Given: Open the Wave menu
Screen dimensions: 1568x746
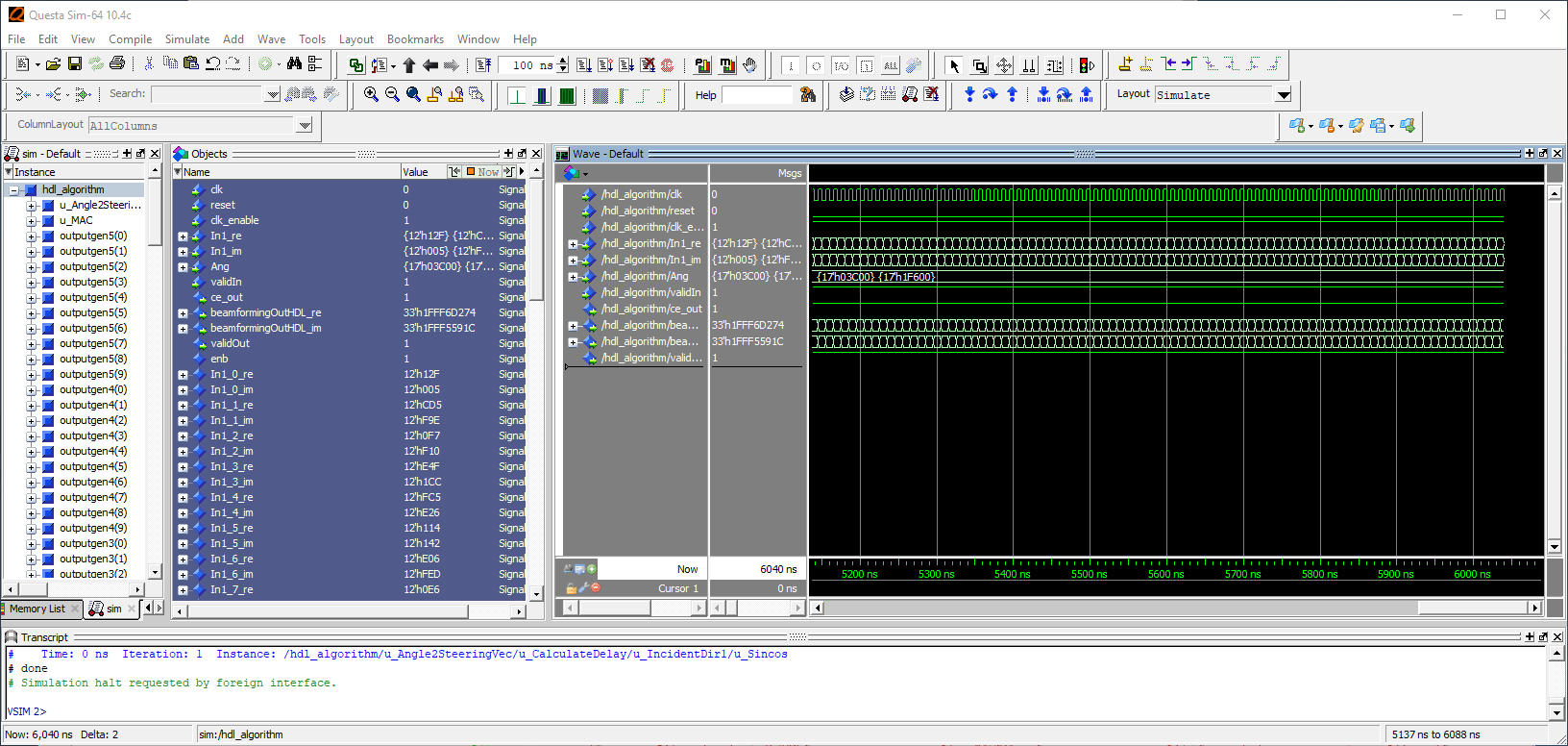Looking at the screenshot, I should tap(271, 39).
